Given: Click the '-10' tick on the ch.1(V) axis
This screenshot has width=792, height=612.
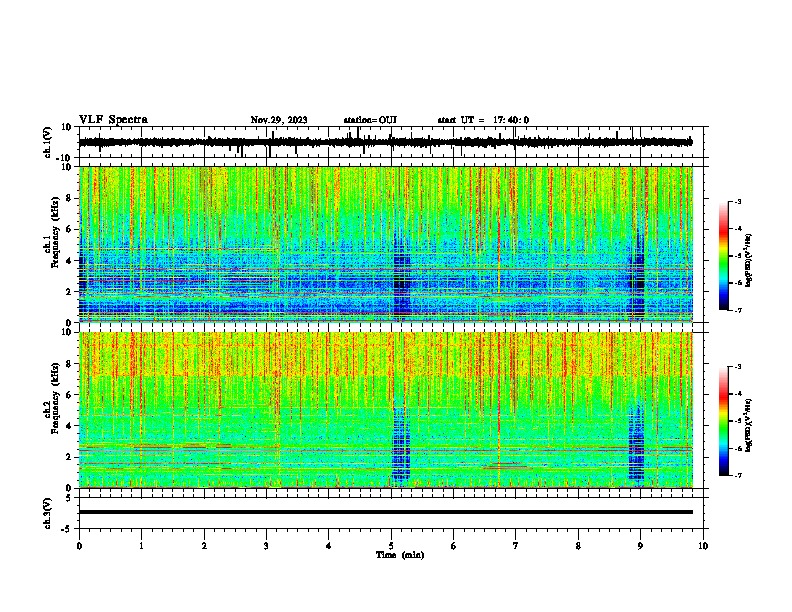Looking at the screenshot, I should tap(65, 158).
